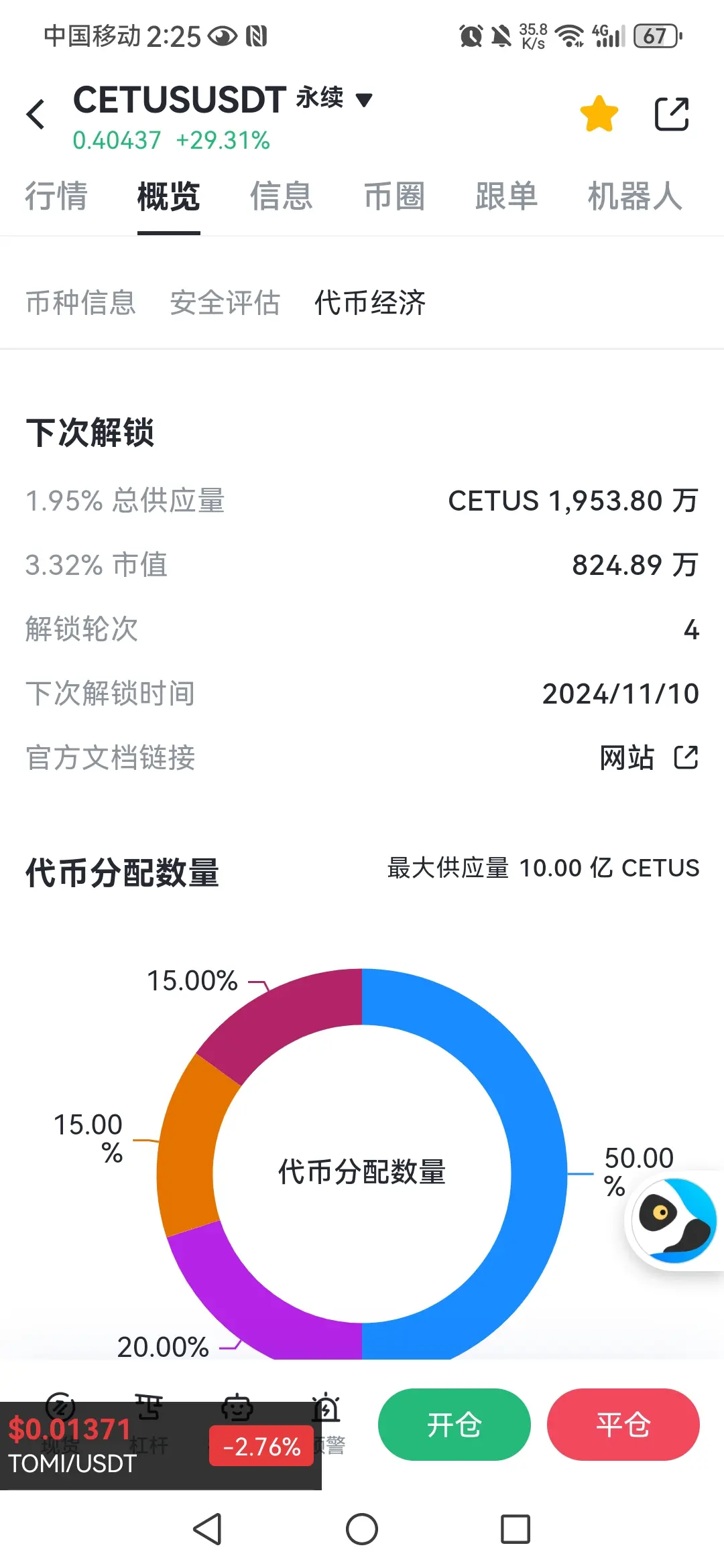Click the external link icon beside 网站
Image resolution: width=724 pixels, height=1568 pixels.
coord(686,758)
